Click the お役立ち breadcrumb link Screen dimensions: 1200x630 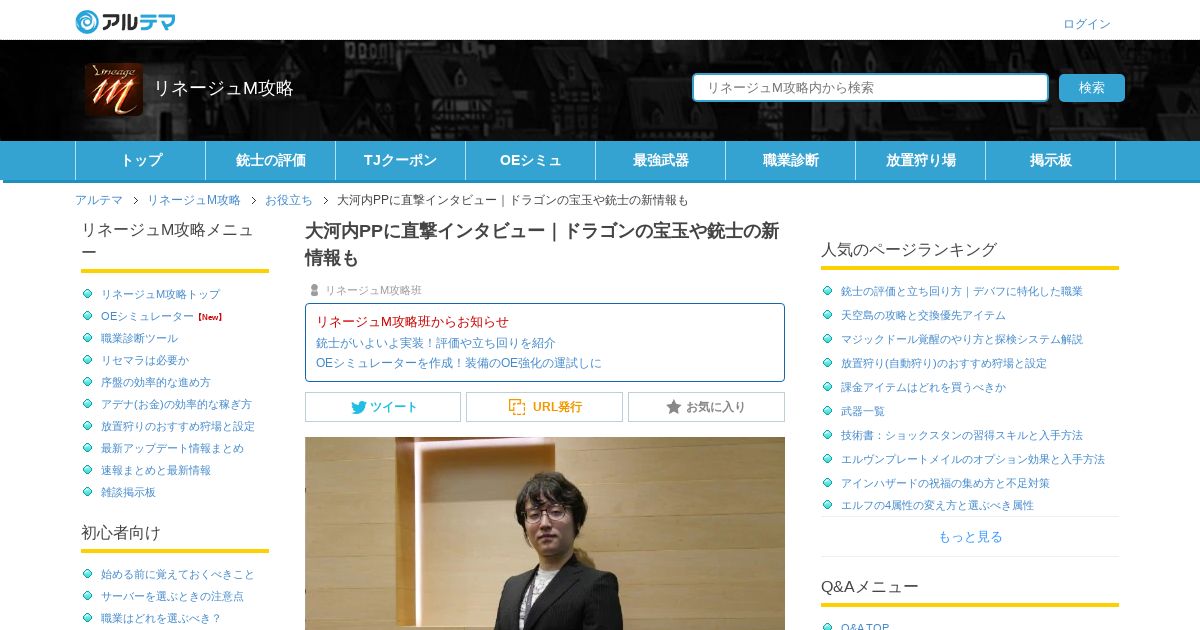pyautogui.click(x=289, y=200)
